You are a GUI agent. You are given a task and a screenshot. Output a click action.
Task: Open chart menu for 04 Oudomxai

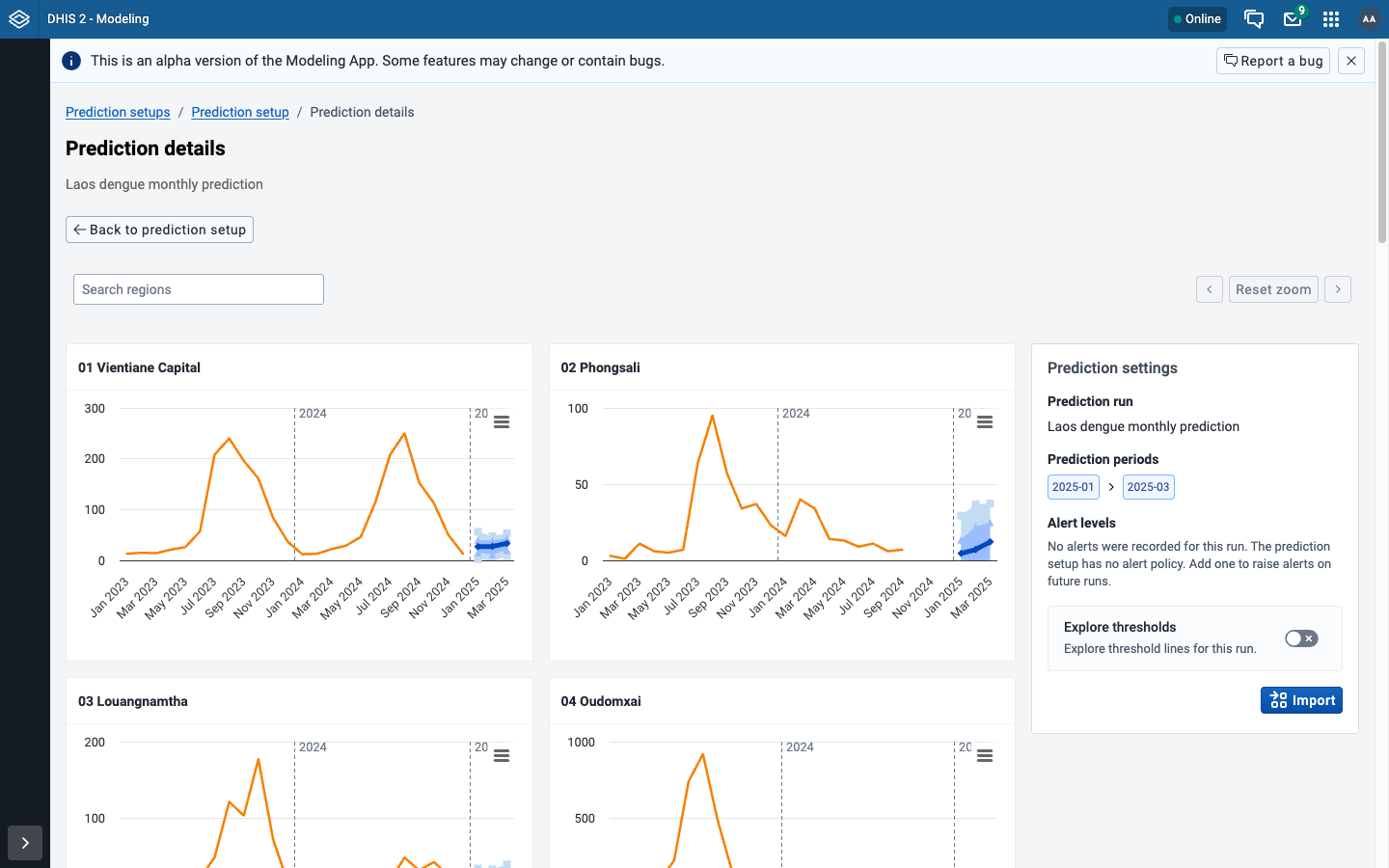[985, 756]
